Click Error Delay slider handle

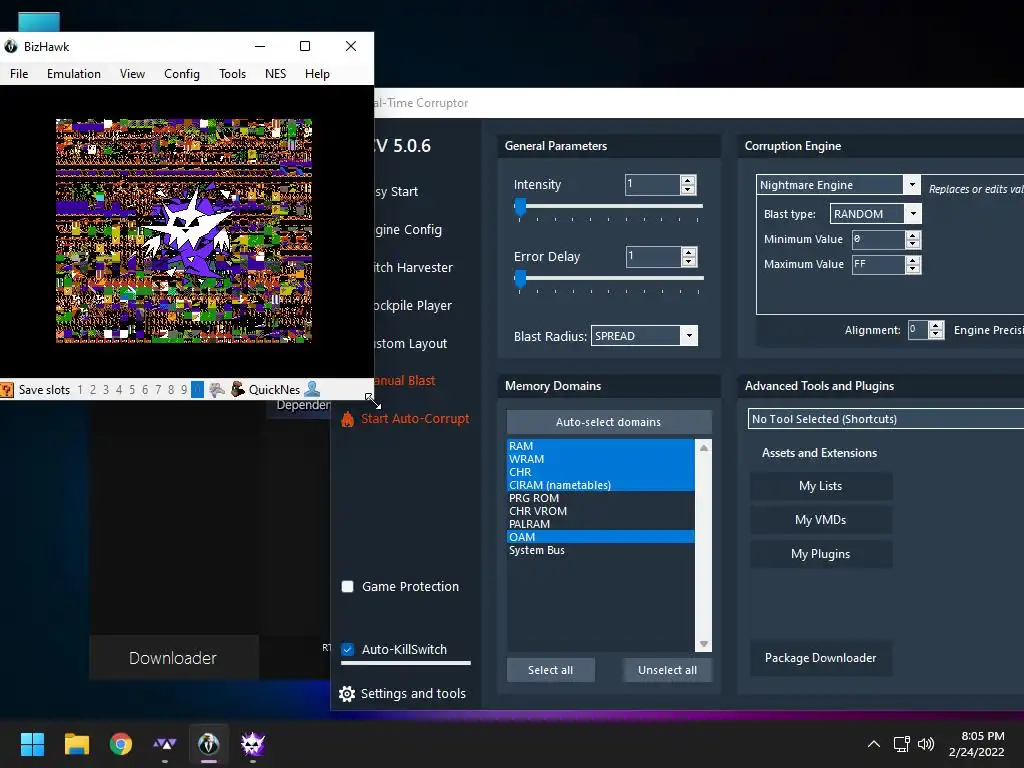click(x=520, y=279)
